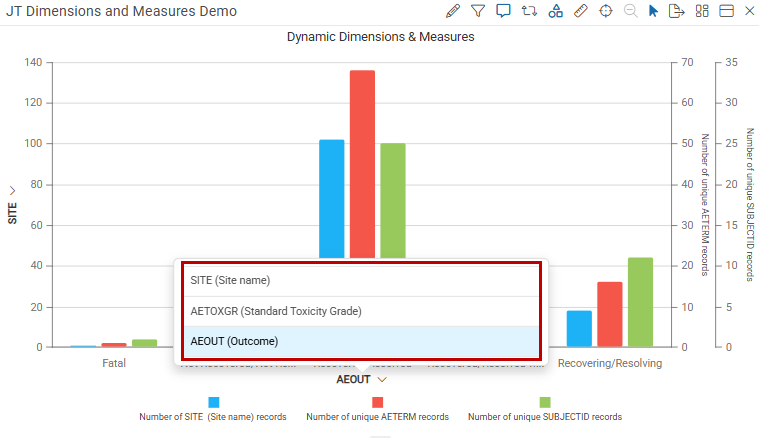759x438 pixels.
Task: Click the blue Recovering/Resolving bar
Action: [x=579, y=329]
